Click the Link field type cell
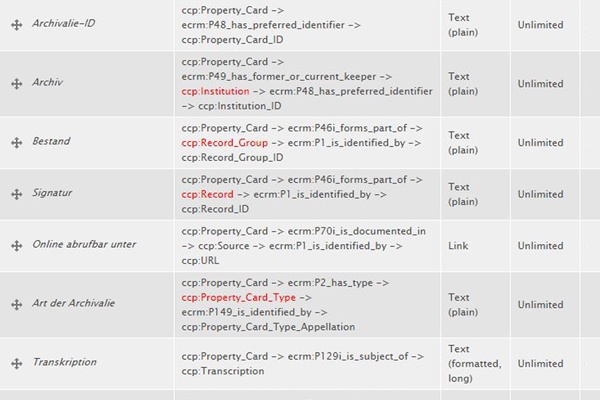Screen dimensions: 600x400 [x=458, y=246]
